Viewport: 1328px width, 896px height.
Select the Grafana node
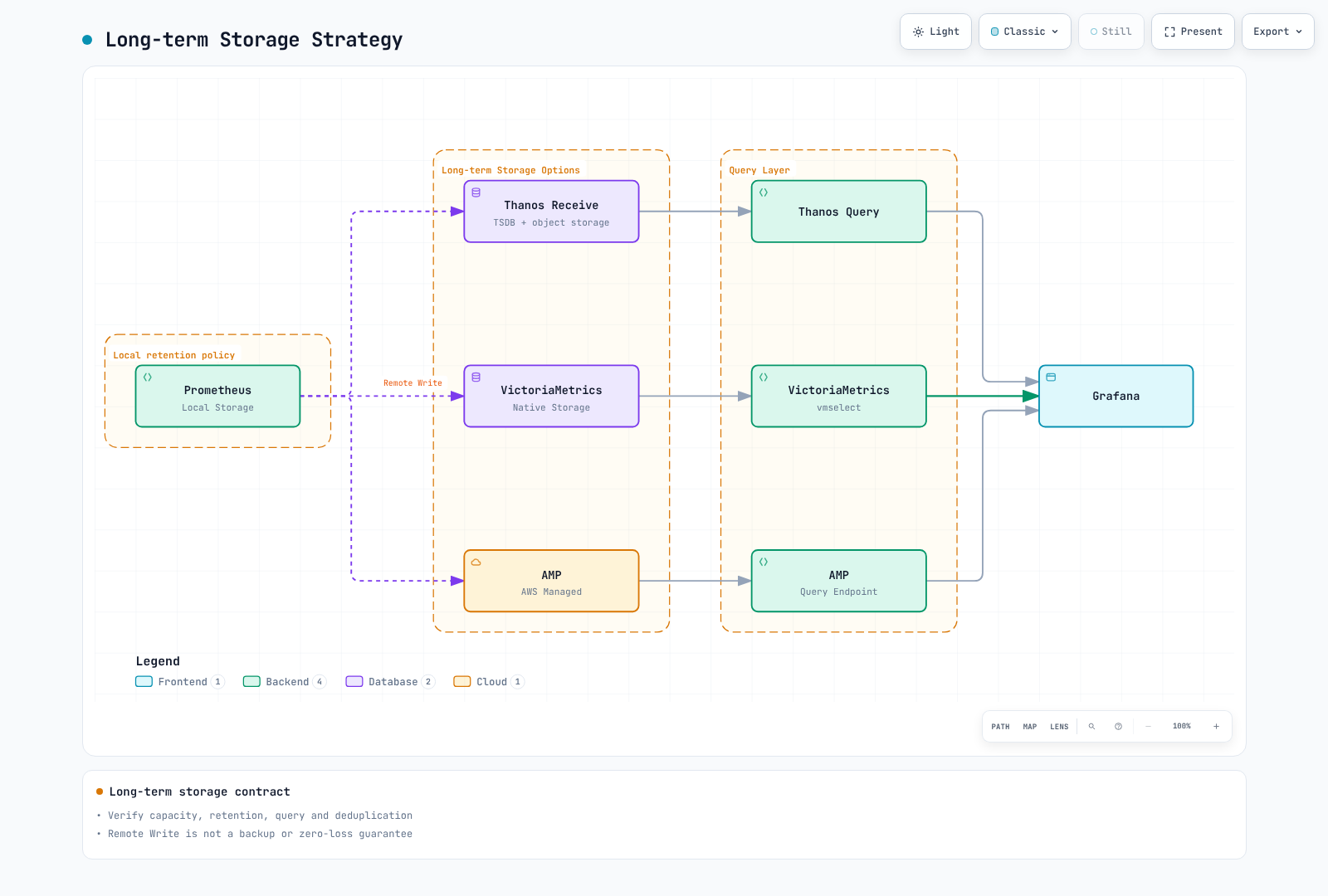point(1116,397)
